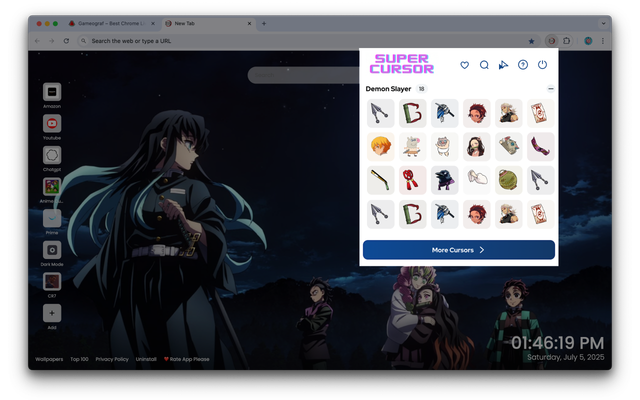Open the Youtube shortcut
This screenshot has height=400, width=640.
(52, 123)
